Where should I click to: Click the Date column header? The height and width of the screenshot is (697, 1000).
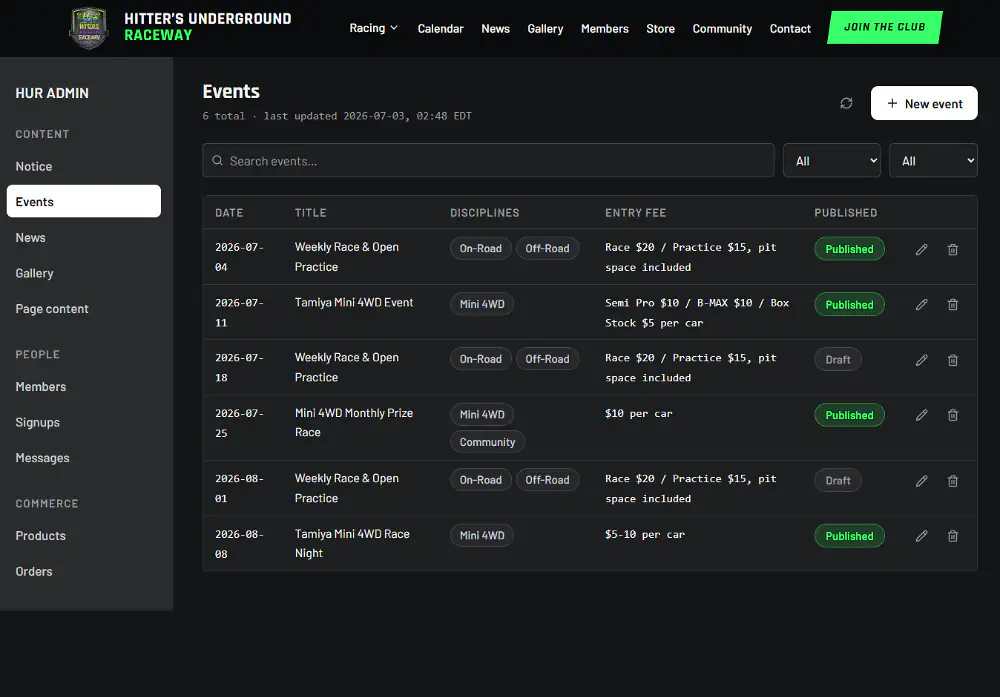click(229, 213)
